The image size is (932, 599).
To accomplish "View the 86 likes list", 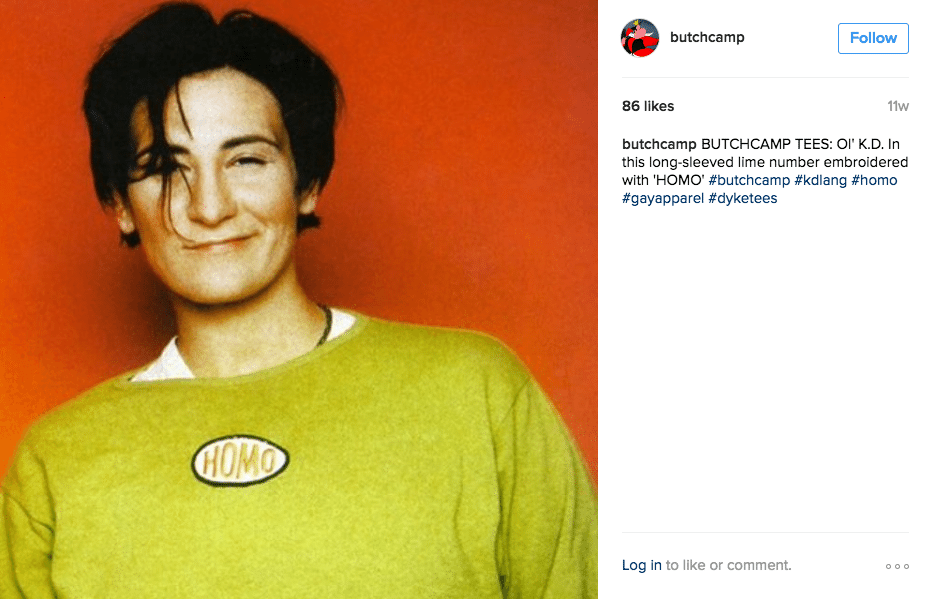I will [648, 106].
